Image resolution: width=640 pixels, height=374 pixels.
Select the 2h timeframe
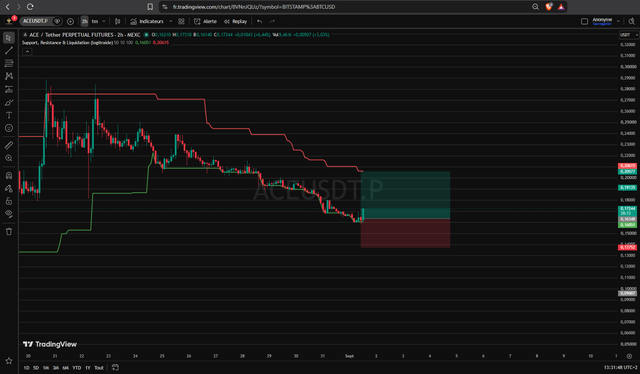pyautogui.click(x=84, y=21)
